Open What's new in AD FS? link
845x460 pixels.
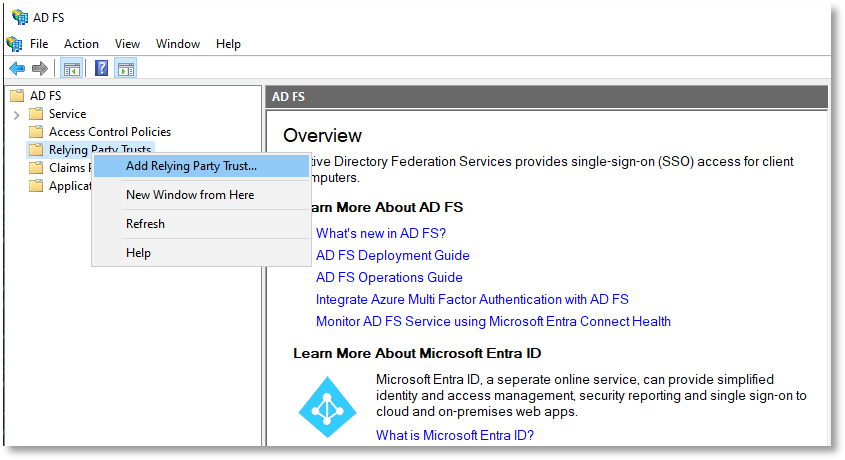click(381, 233)
